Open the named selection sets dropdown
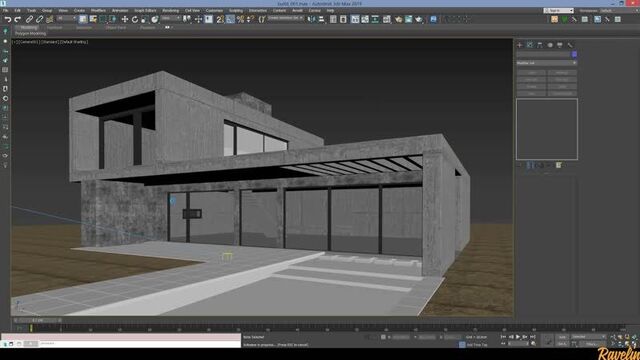Viewport: 640px width, 360px height. pyautogui.click(x=286, y=18)
